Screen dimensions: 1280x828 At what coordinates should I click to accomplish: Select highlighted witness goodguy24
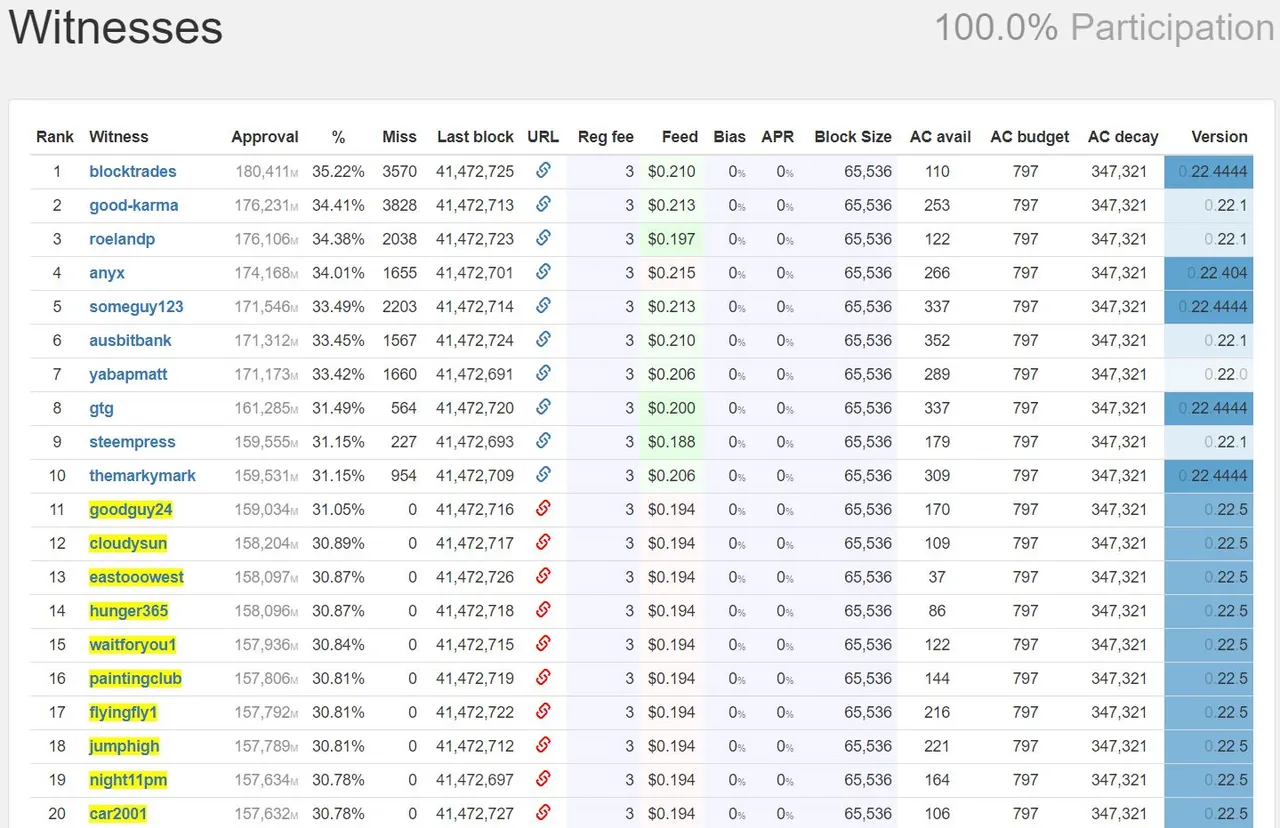tap(131, 509)
